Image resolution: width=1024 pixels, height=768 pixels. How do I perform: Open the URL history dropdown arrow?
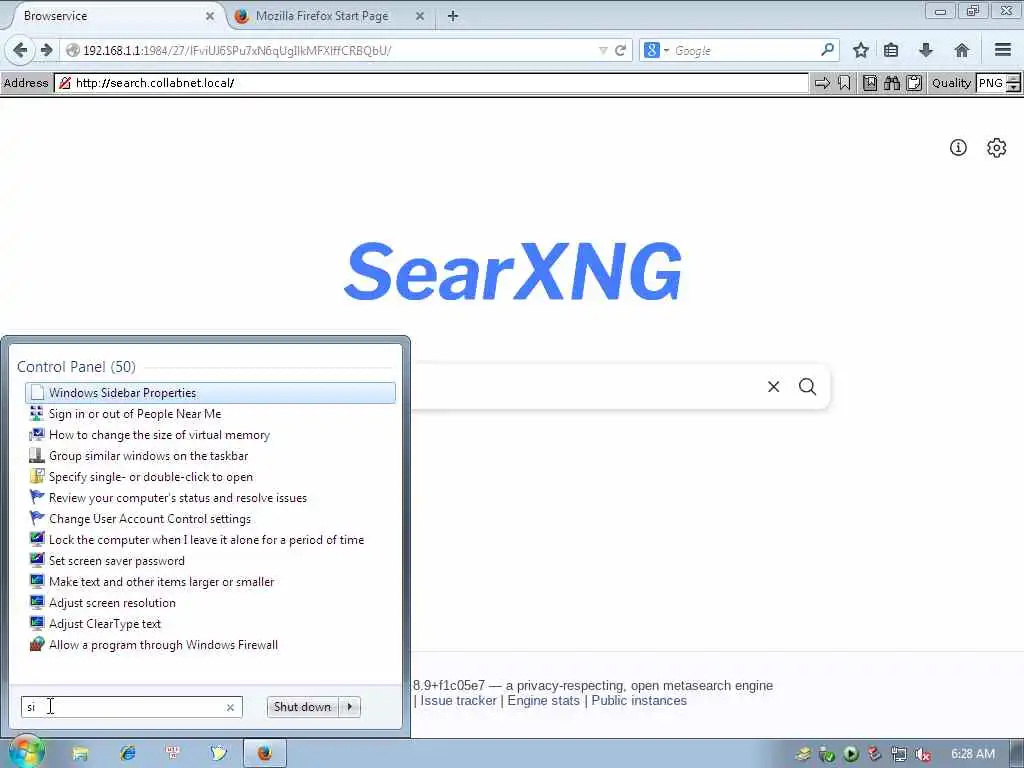[x=603, y=51]
